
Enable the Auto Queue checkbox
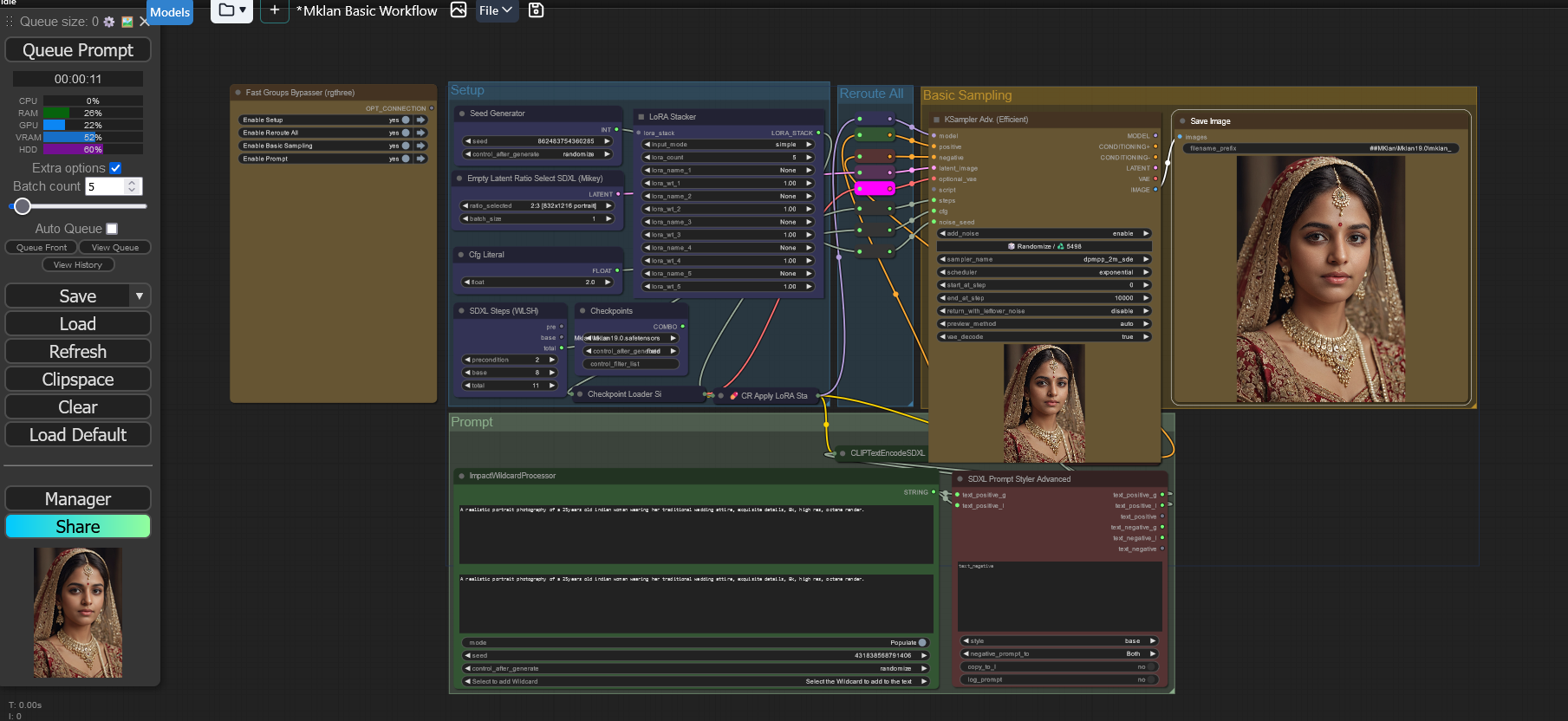(x=112, y=229)
